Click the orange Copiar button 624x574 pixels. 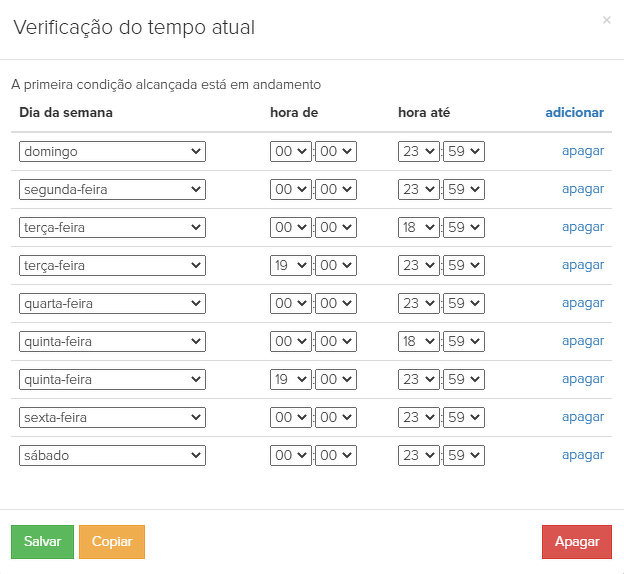(x=112, y=541)
